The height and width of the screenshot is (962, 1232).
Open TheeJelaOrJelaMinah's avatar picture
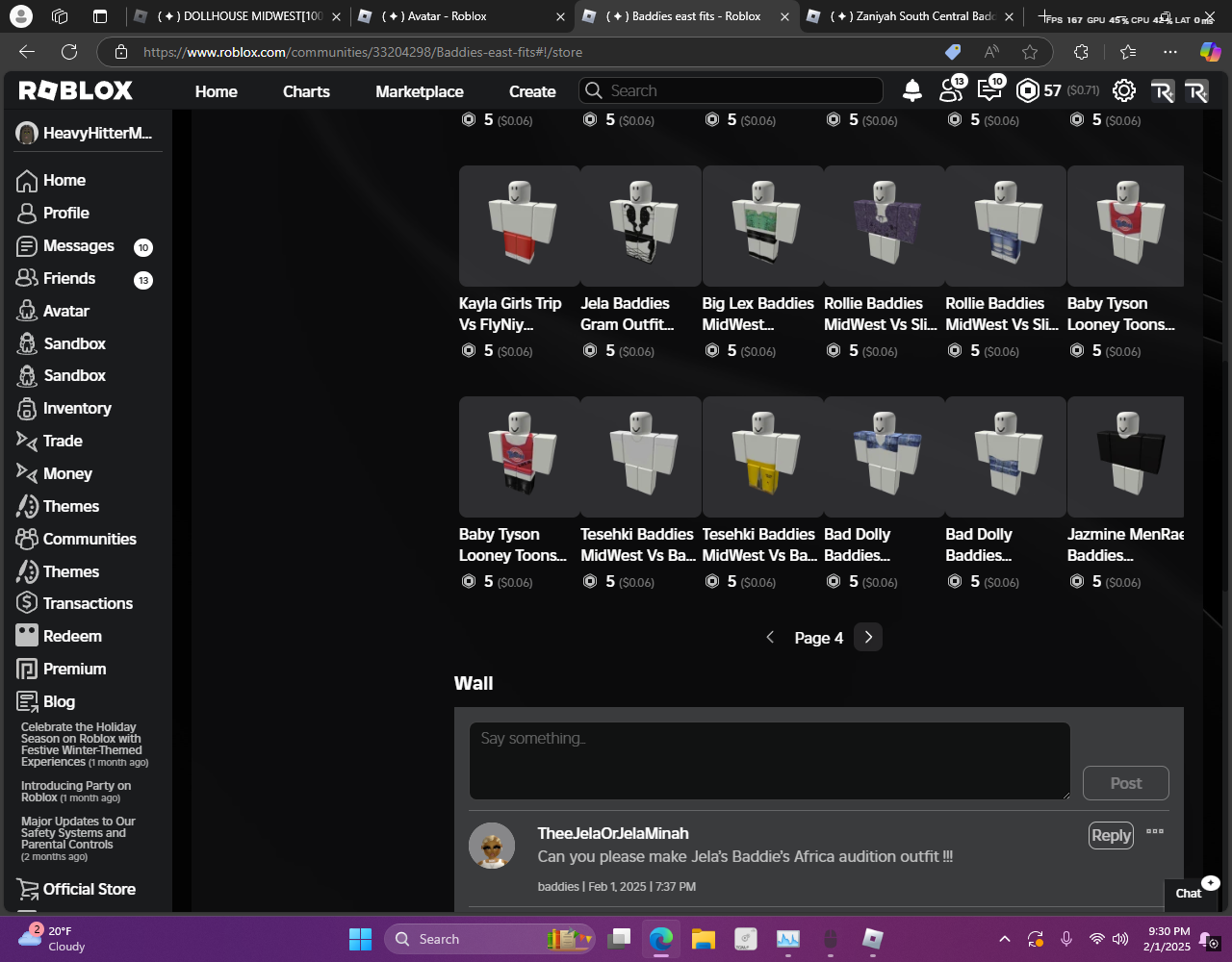(492, 846)
